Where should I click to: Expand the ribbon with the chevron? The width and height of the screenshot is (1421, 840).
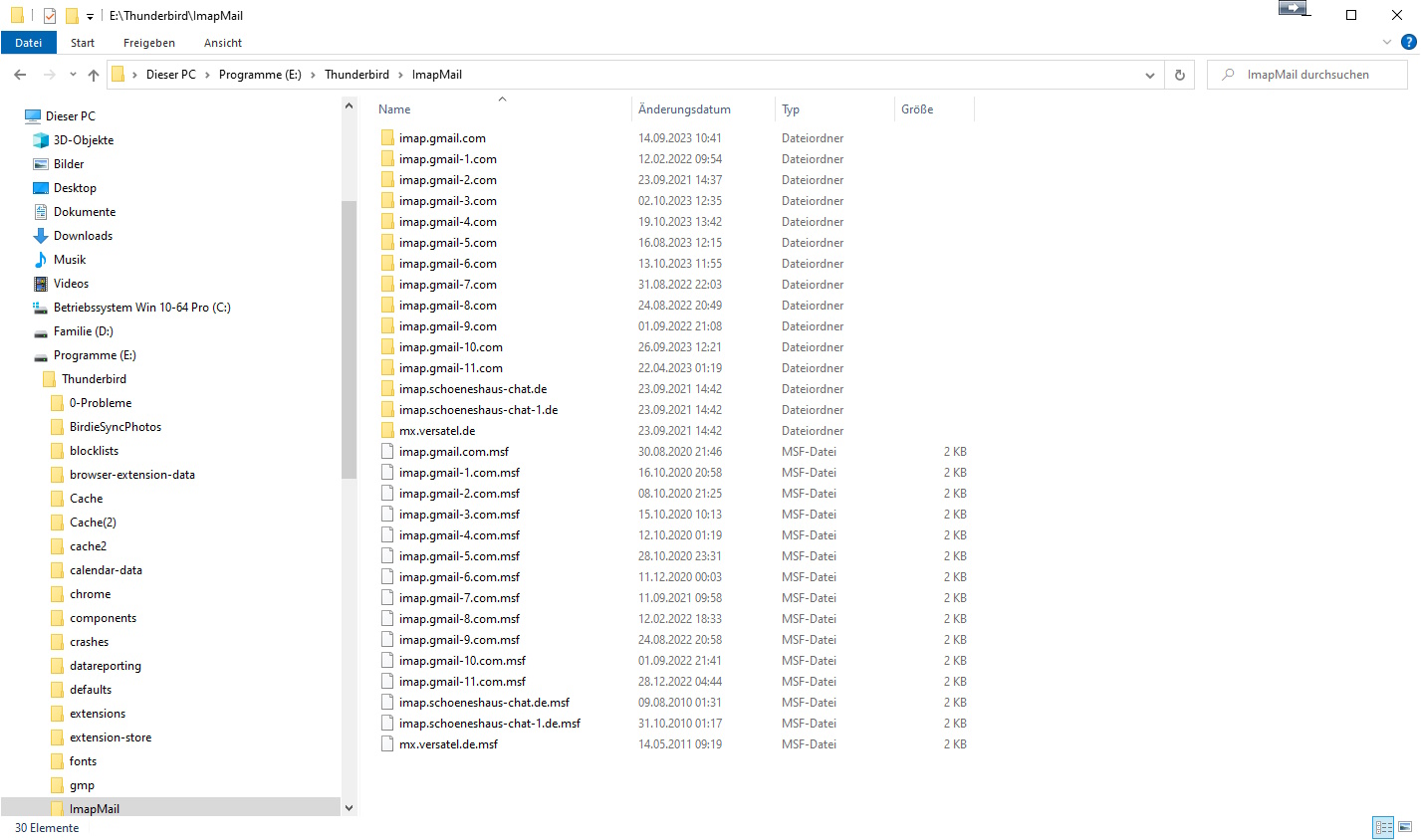[1387, 42]
